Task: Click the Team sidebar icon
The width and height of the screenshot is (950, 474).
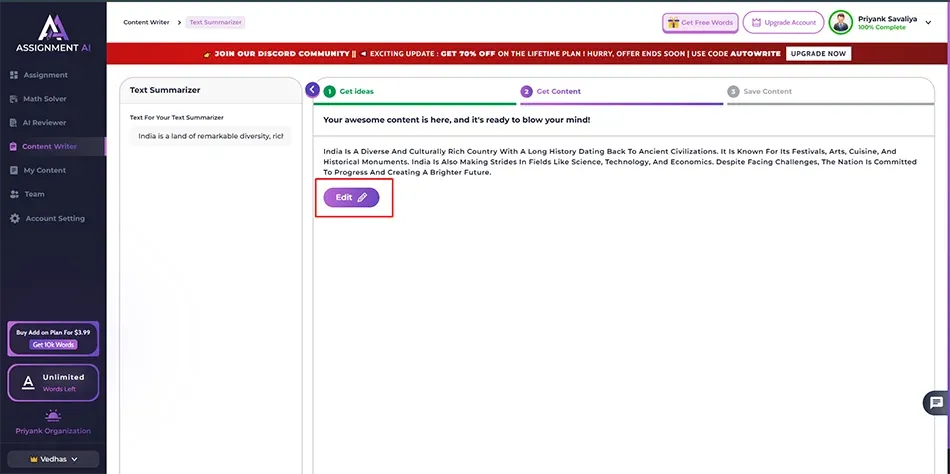Action: [14, 194]
